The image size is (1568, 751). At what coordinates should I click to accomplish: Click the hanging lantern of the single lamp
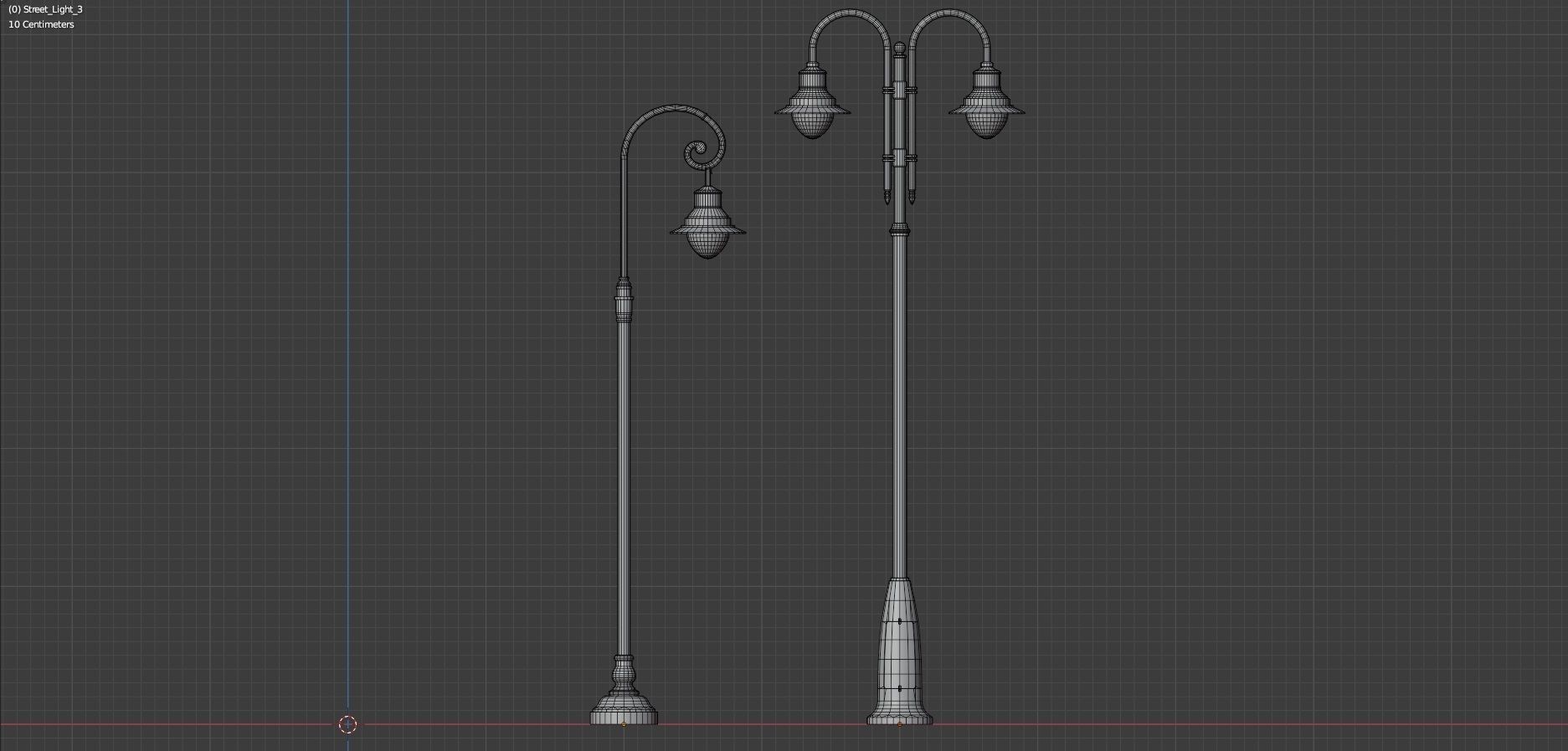click(707, 222)
